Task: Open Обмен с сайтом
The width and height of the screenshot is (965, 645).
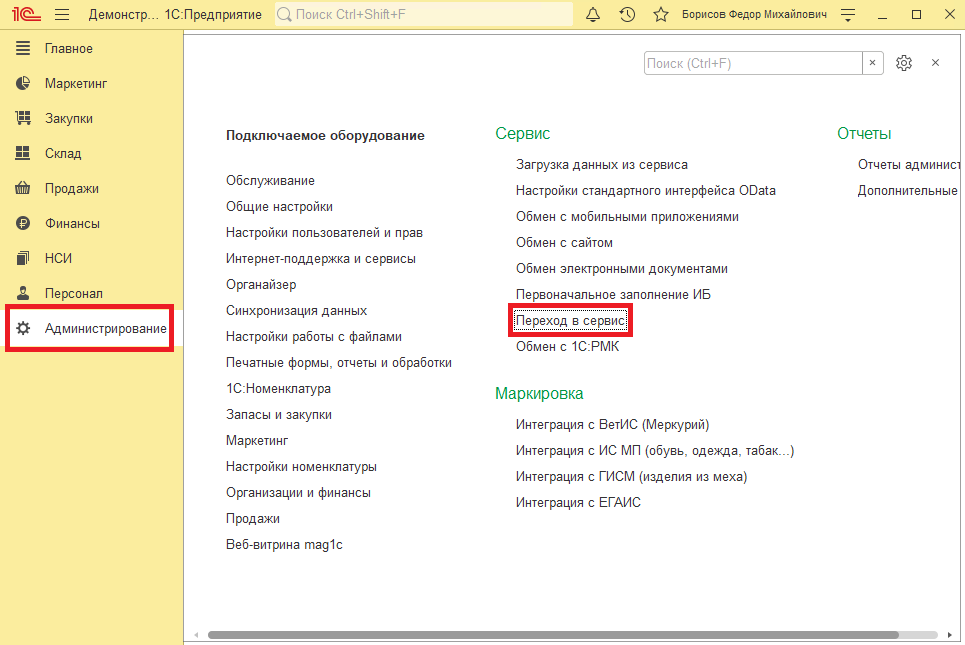Action: tap(564, 242)
